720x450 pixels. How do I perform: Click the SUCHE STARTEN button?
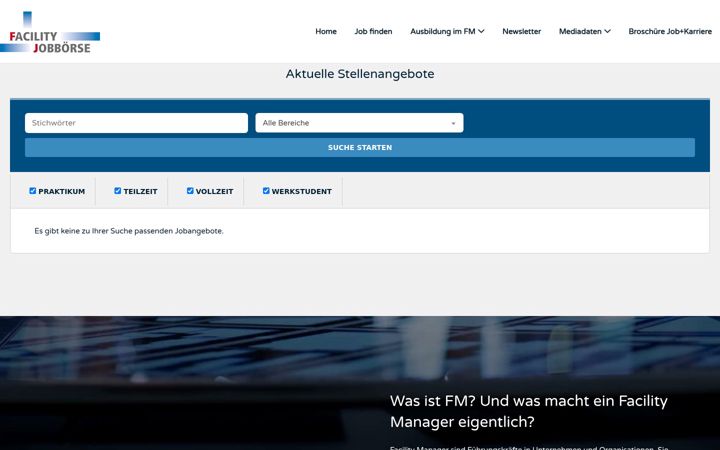click(360, 147)
